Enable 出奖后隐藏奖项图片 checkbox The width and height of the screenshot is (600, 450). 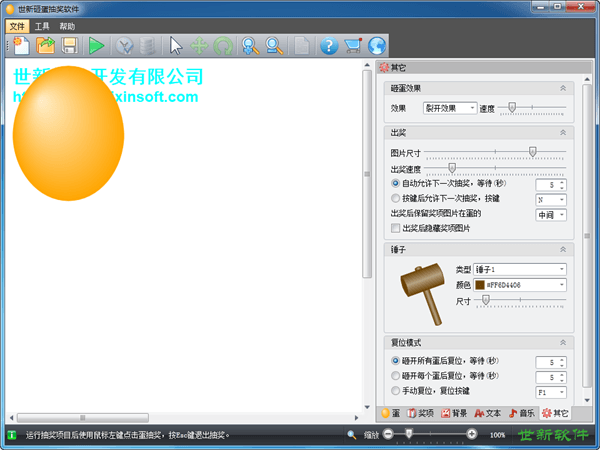(396, 228)
